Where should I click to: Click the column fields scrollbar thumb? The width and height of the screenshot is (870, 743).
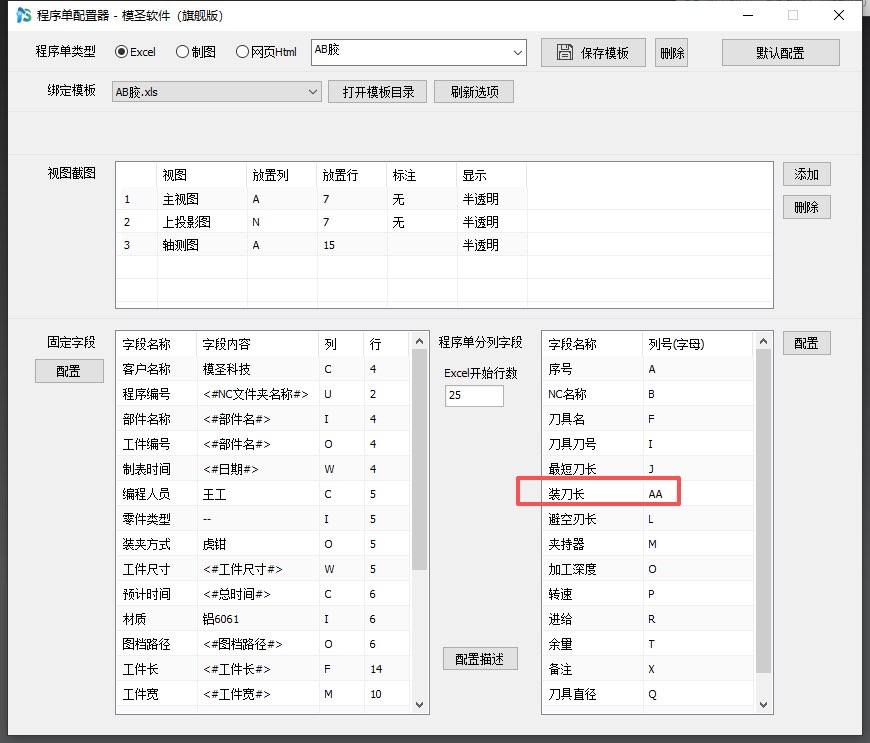(763, 511)
